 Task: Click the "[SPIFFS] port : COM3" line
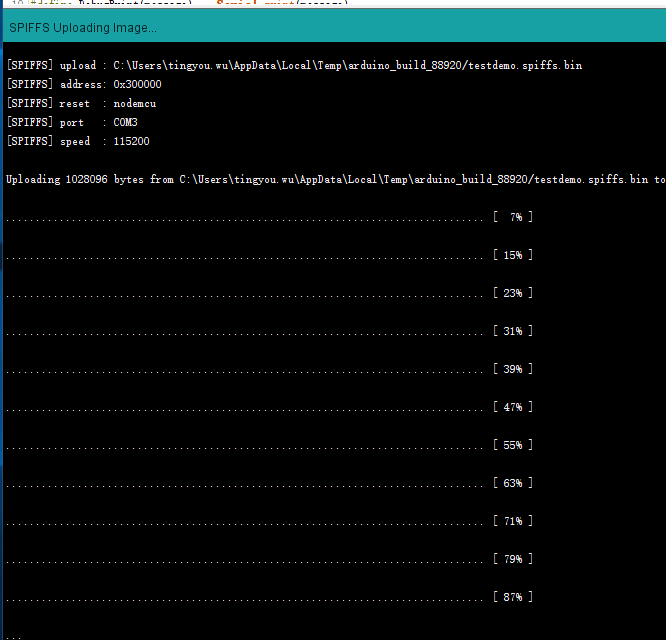[x=72, y=122]
